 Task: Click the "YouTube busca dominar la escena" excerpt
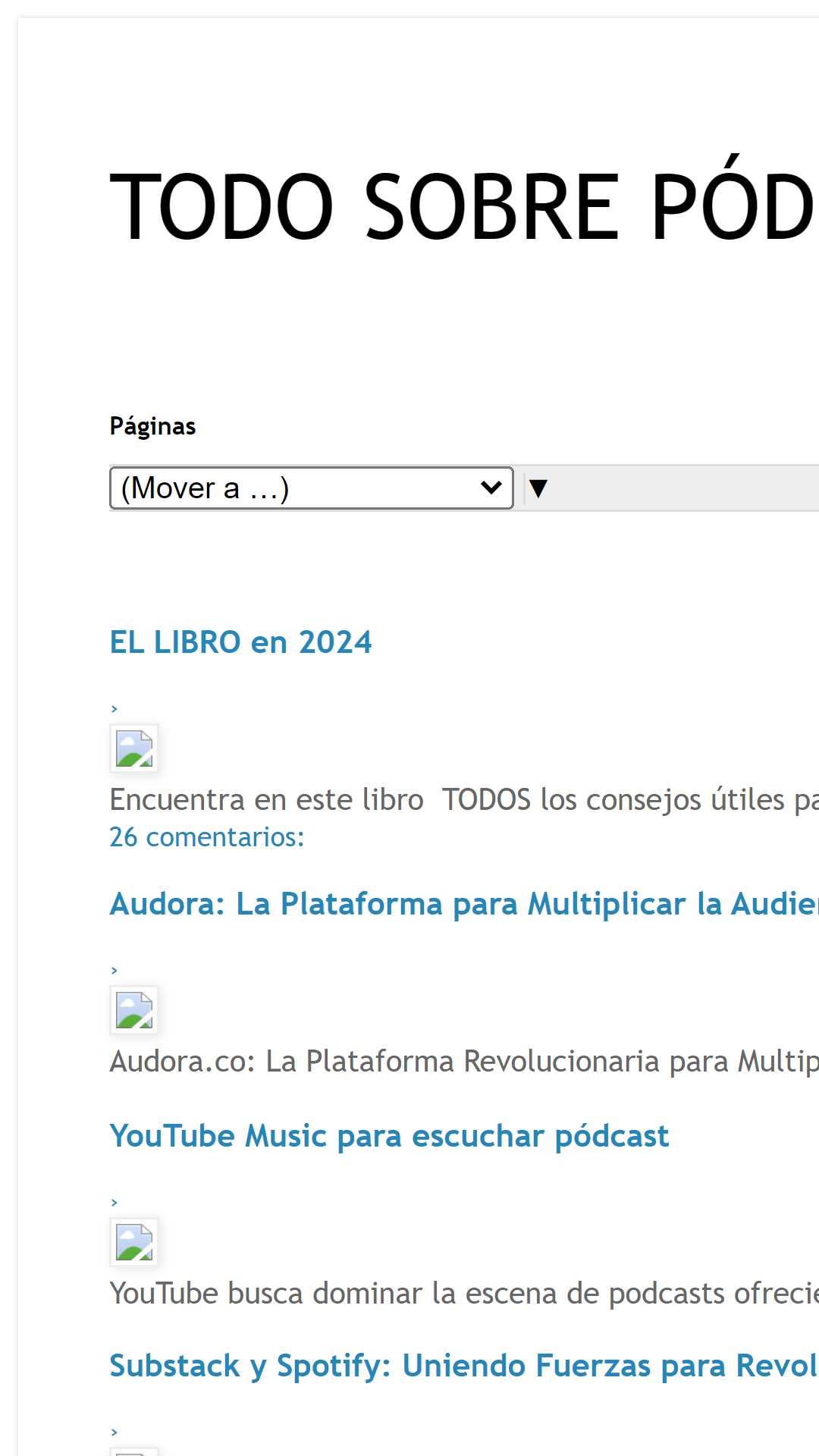464,1294
